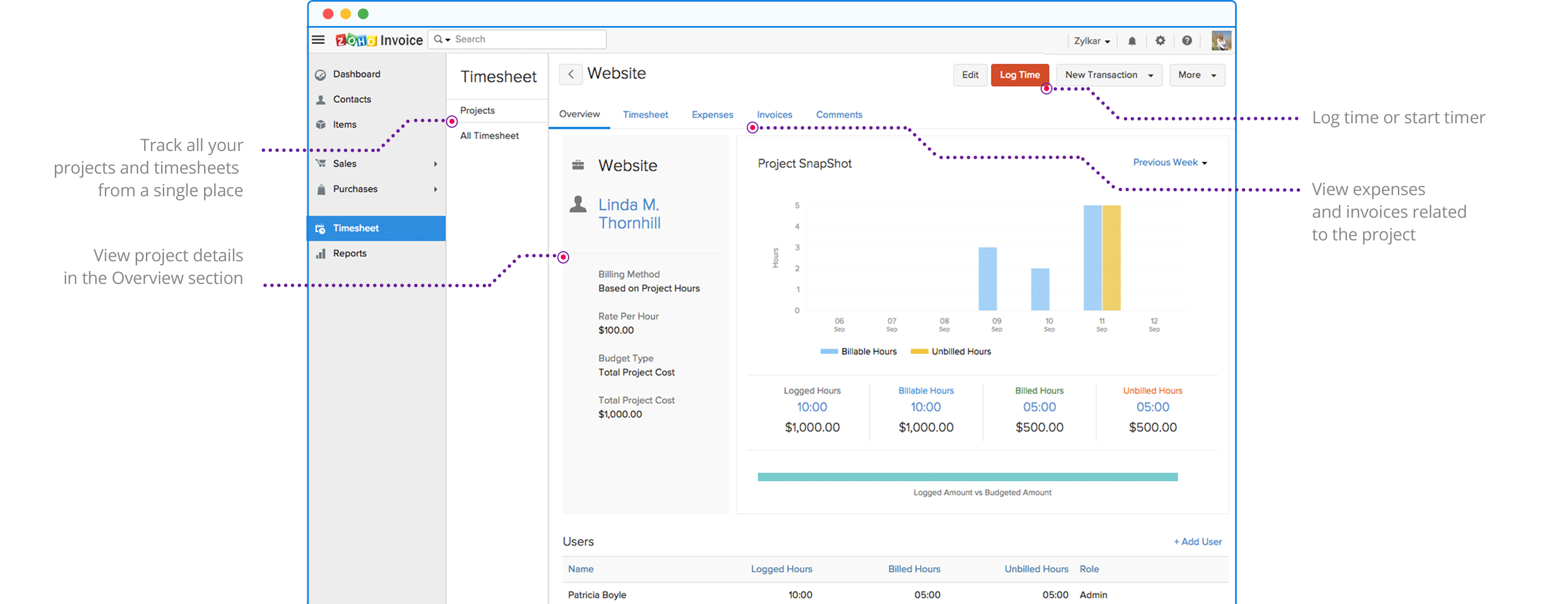Click the Logged vs Budgeted progress bar
The image size is (1568, 604).
coord(967,477)
